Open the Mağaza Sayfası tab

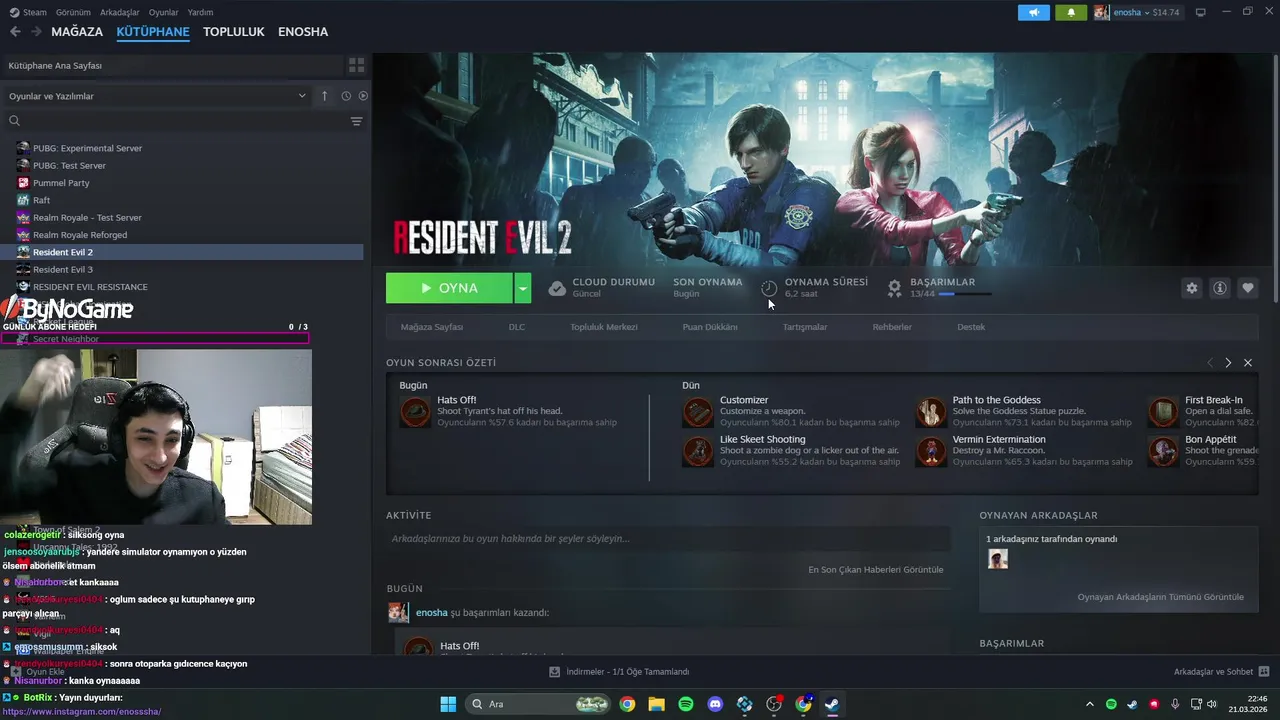coord(432,327)
